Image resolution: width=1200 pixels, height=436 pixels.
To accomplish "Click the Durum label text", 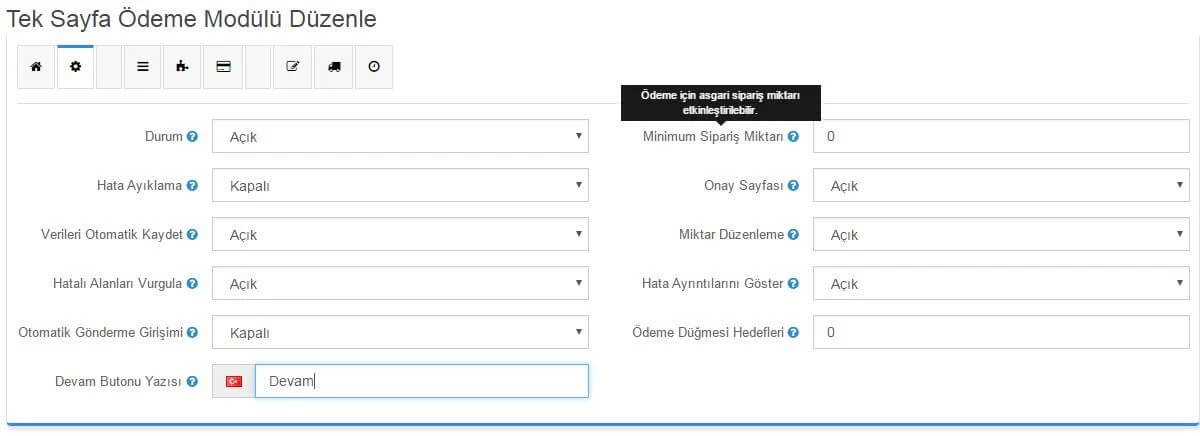I will 164,136.
